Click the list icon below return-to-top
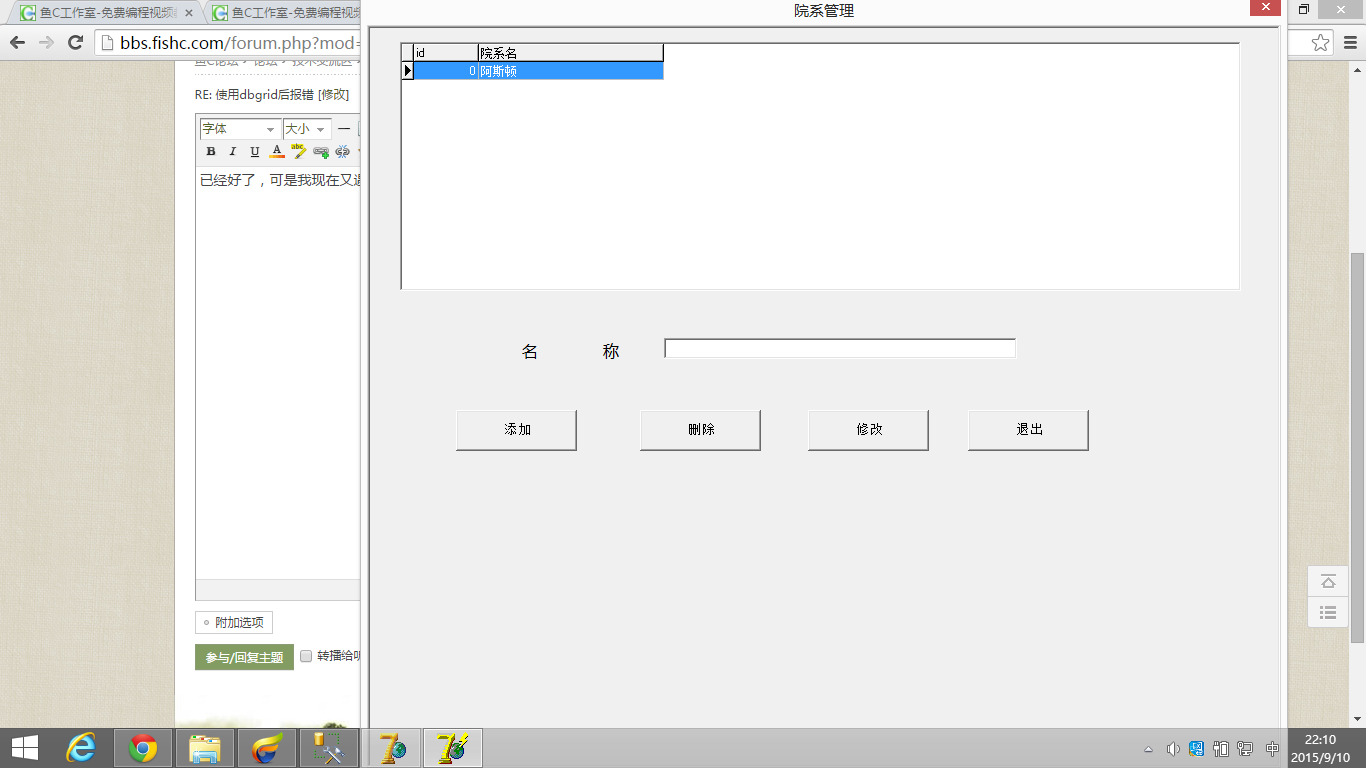This screenshot has height=768, width=1366. 1328,612
